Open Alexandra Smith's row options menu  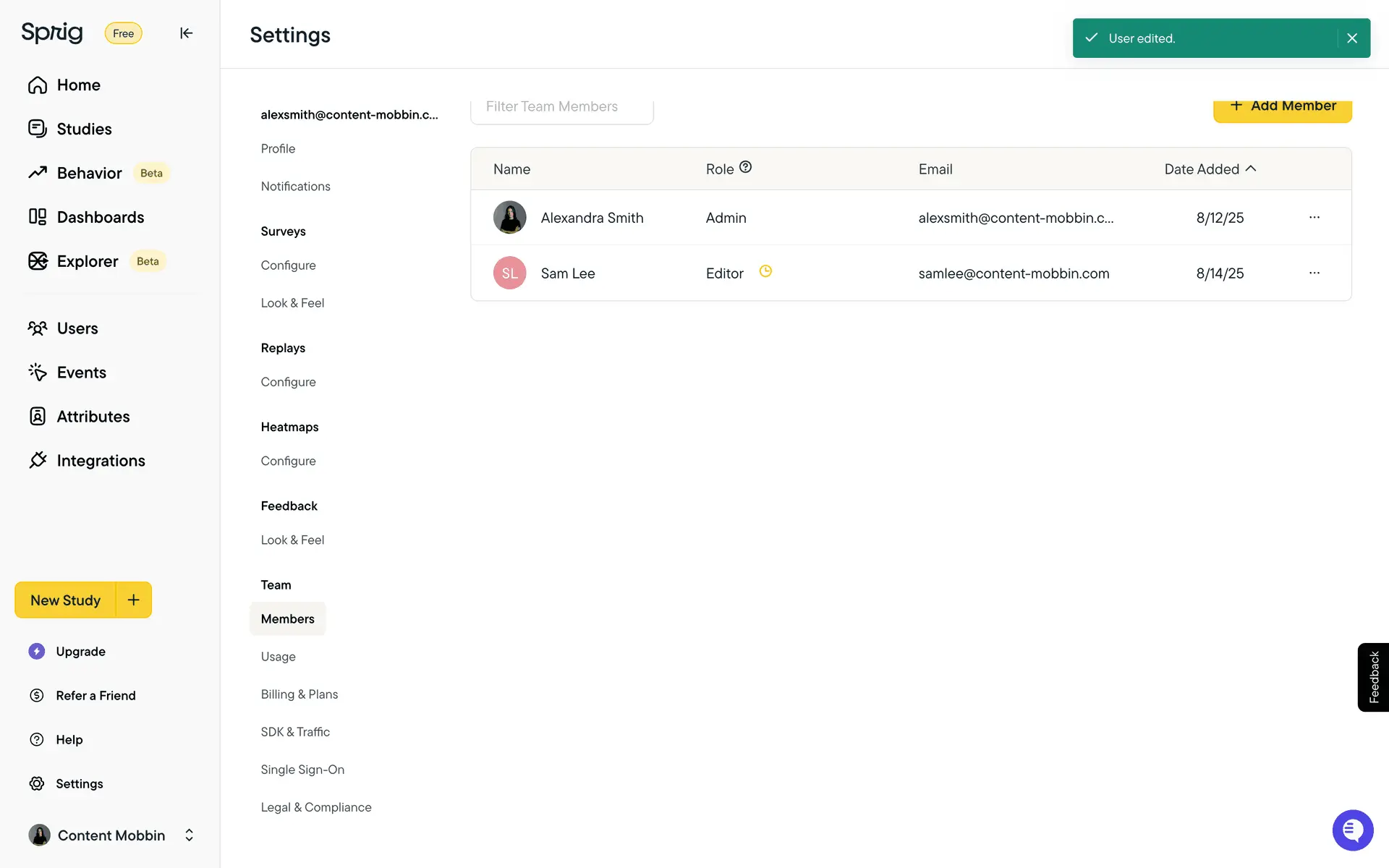click(x=1314, y=217)
